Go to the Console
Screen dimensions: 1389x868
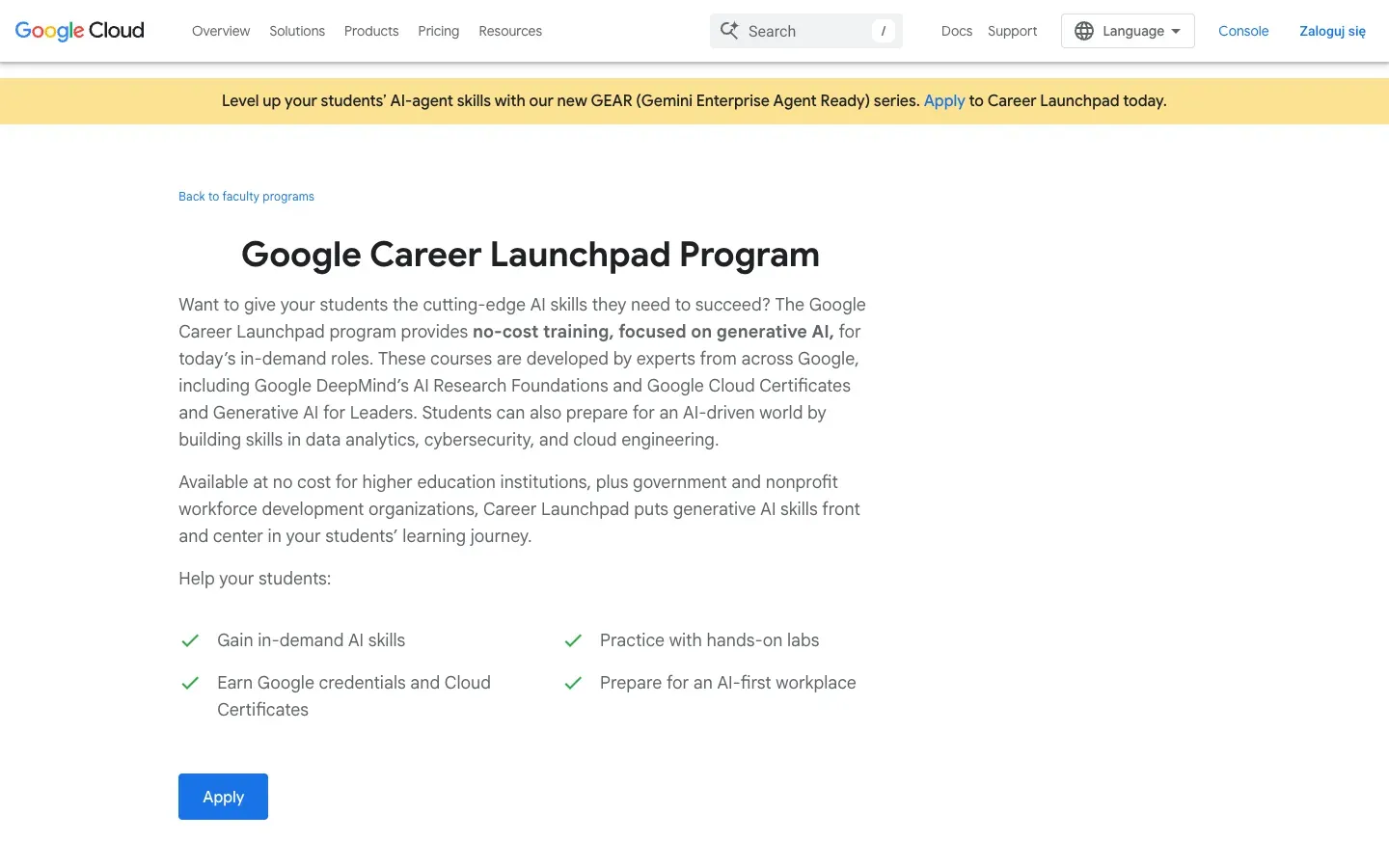1243,31
